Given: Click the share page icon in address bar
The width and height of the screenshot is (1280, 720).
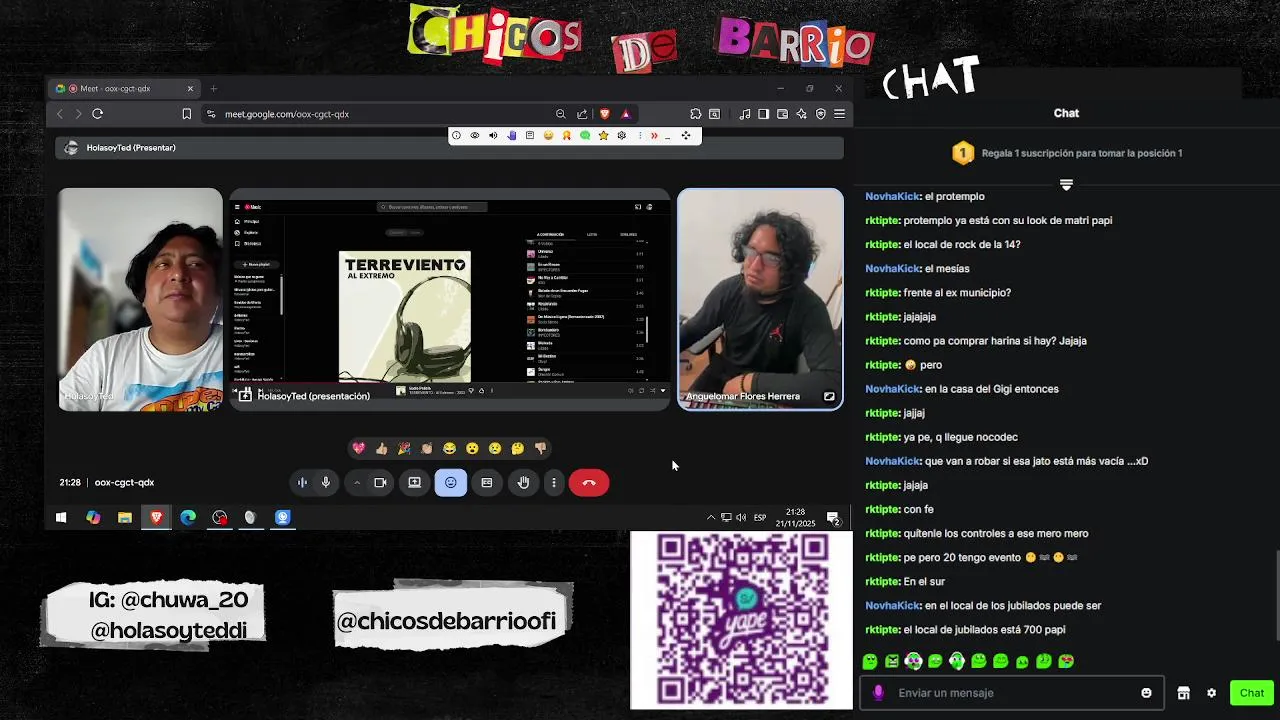Looking at the screenshot, I should (x=582, y=114).
